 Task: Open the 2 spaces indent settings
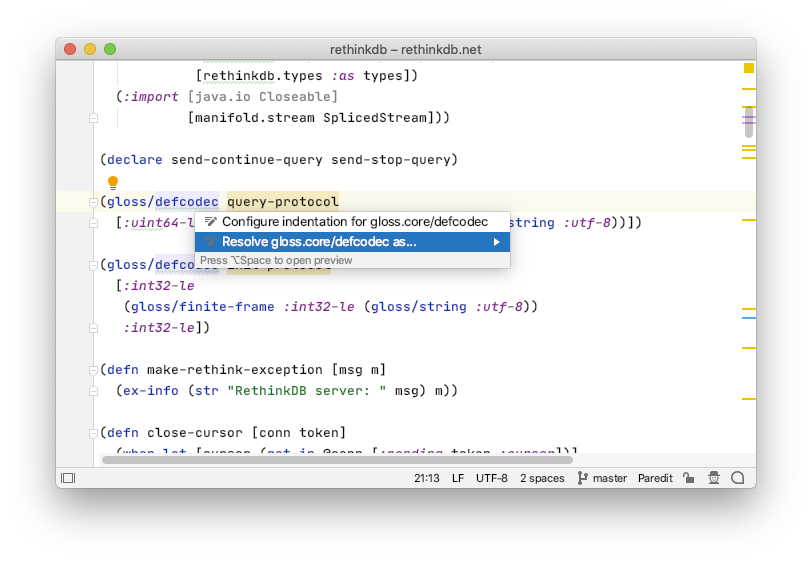pyautogui.click(x=542, y=478)
